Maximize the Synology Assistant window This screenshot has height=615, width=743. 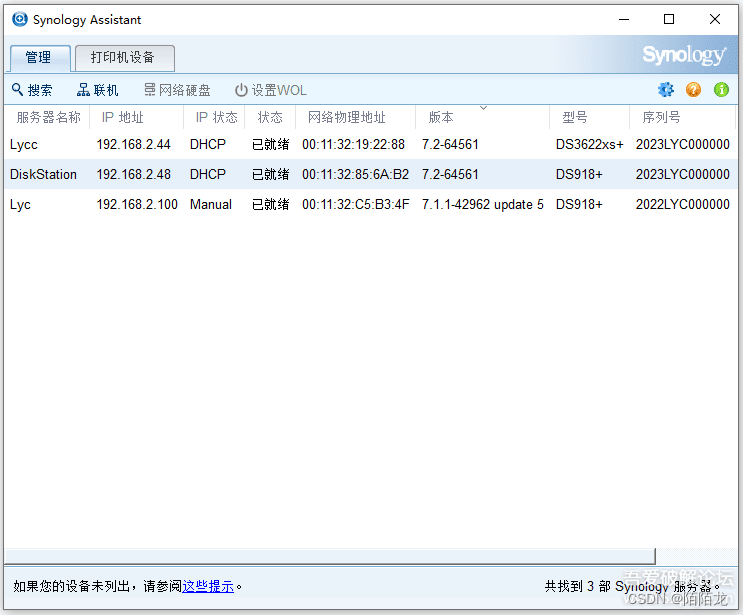click(669, 19)
